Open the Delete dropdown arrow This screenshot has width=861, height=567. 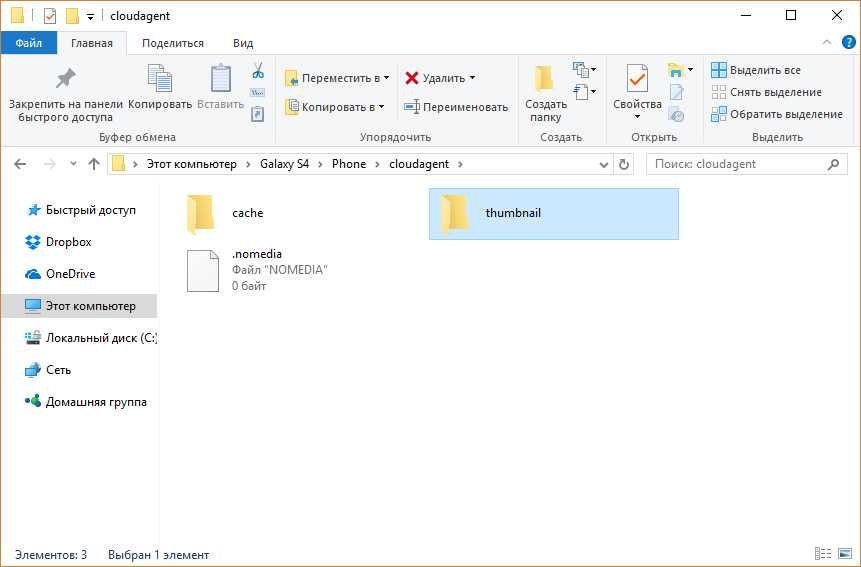472,78
